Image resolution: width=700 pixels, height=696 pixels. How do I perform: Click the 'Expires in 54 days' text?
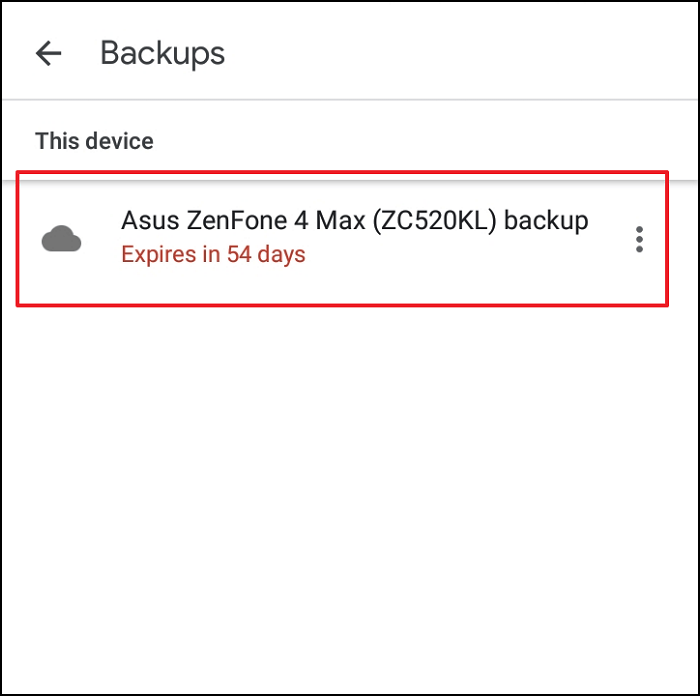click(x=213, y=255)
